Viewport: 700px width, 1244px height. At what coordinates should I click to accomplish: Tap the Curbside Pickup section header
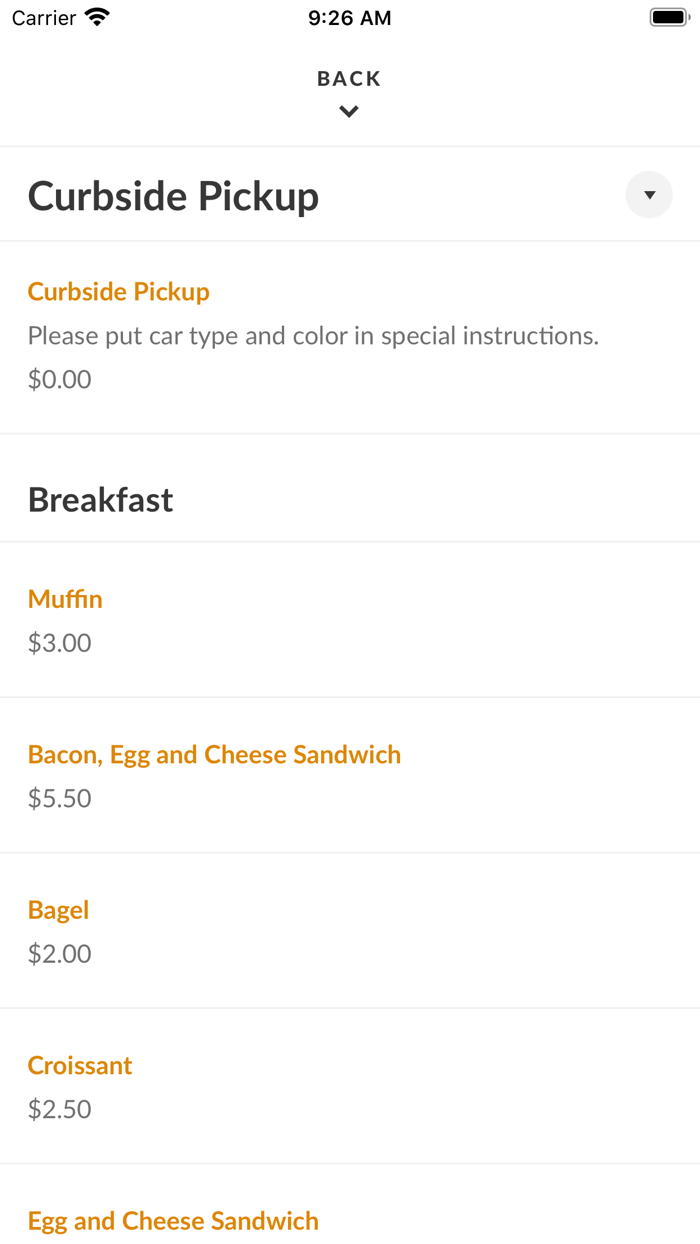coord(173,196)
